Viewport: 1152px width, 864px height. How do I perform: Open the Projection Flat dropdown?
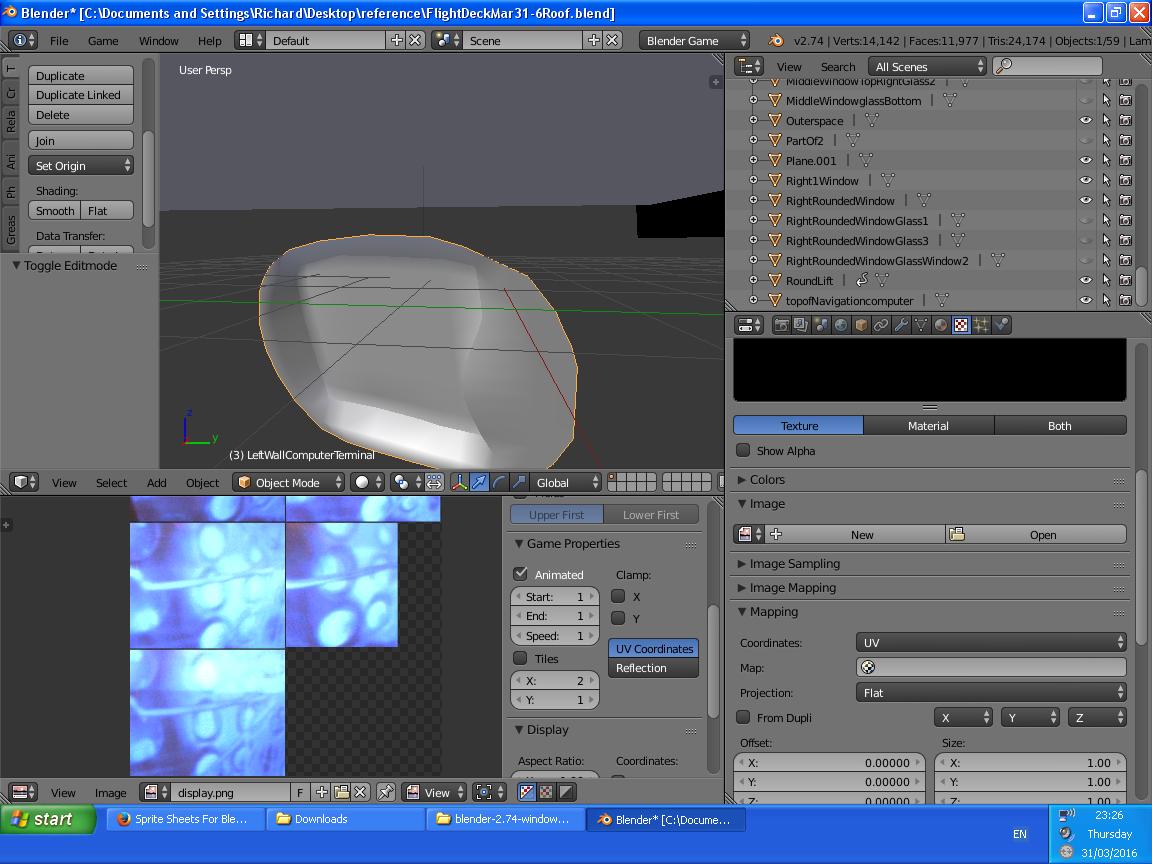(990, 692)
